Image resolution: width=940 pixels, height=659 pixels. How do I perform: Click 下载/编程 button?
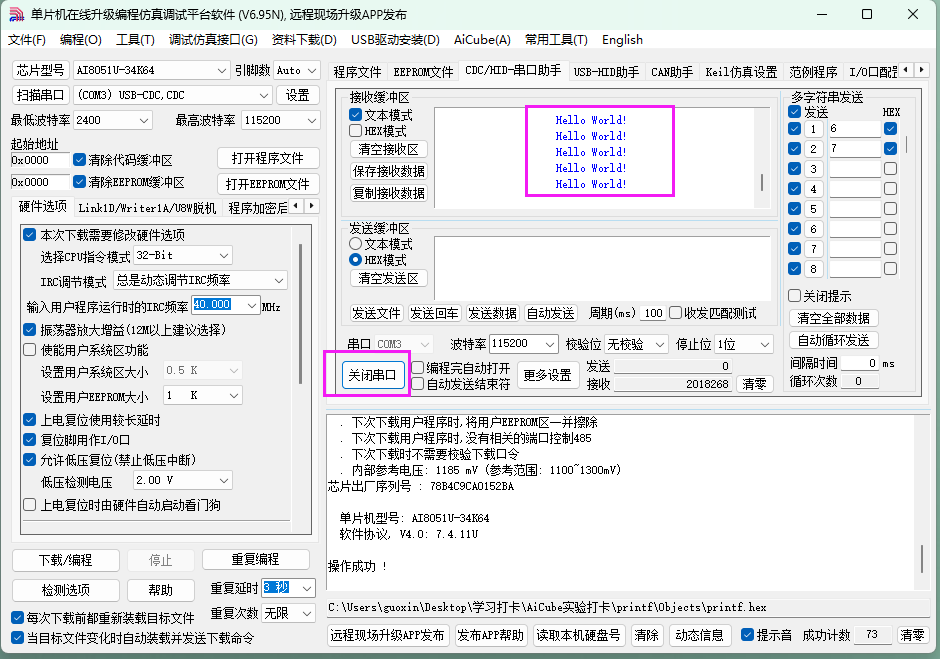coord(65,560)
